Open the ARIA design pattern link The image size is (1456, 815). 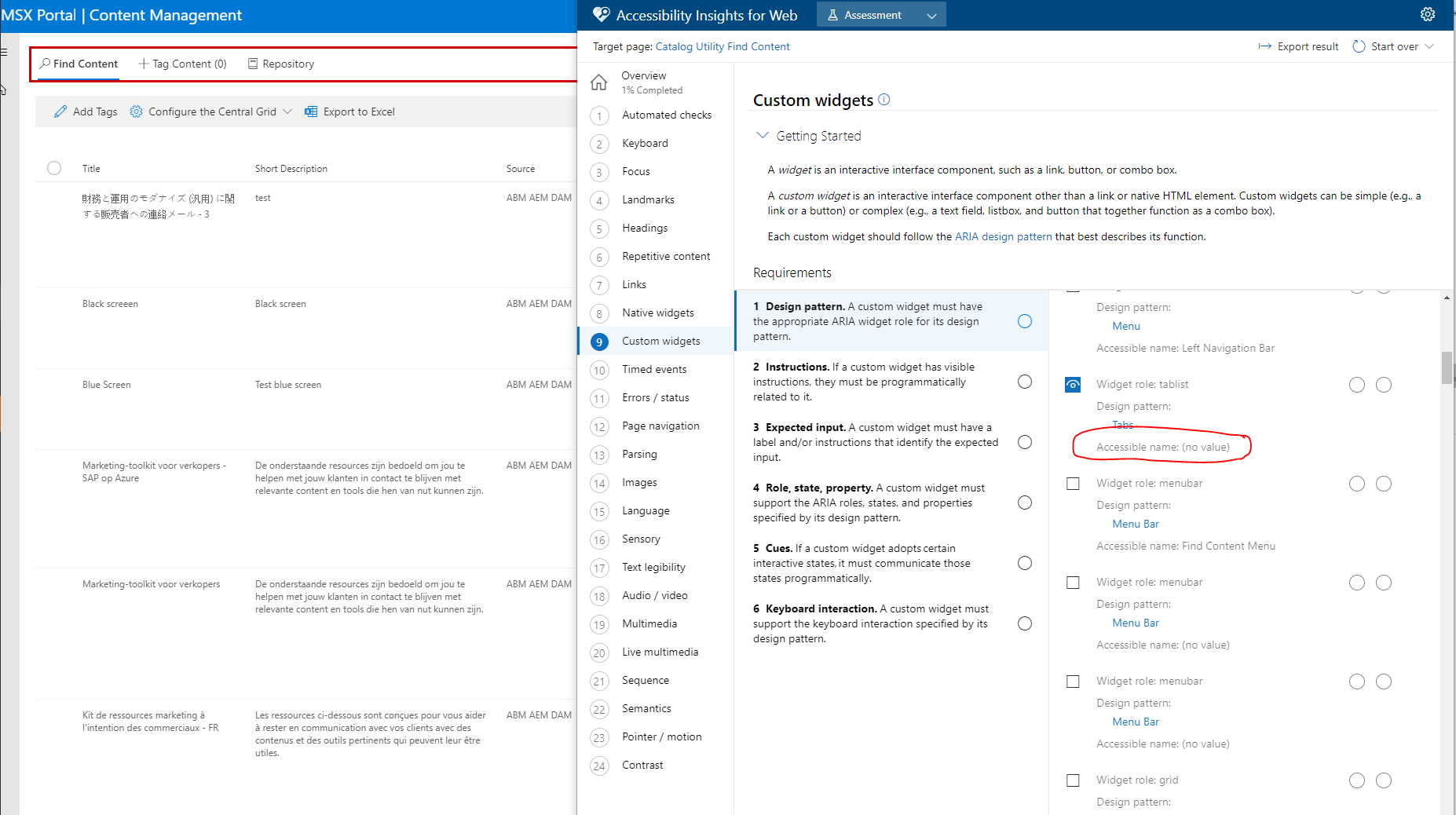coord(1003,236)
